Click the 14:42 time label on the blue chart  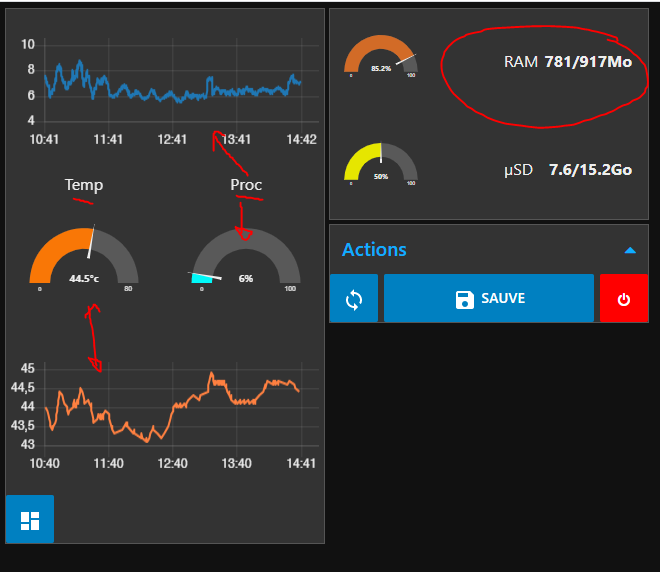point(301,140)
